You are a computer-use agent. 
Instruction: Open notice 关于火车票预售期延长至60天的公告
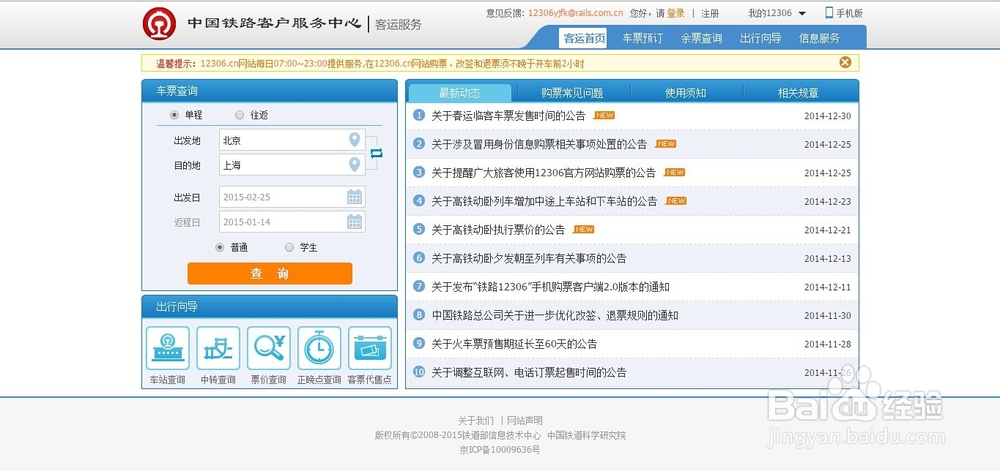(514, 344)
